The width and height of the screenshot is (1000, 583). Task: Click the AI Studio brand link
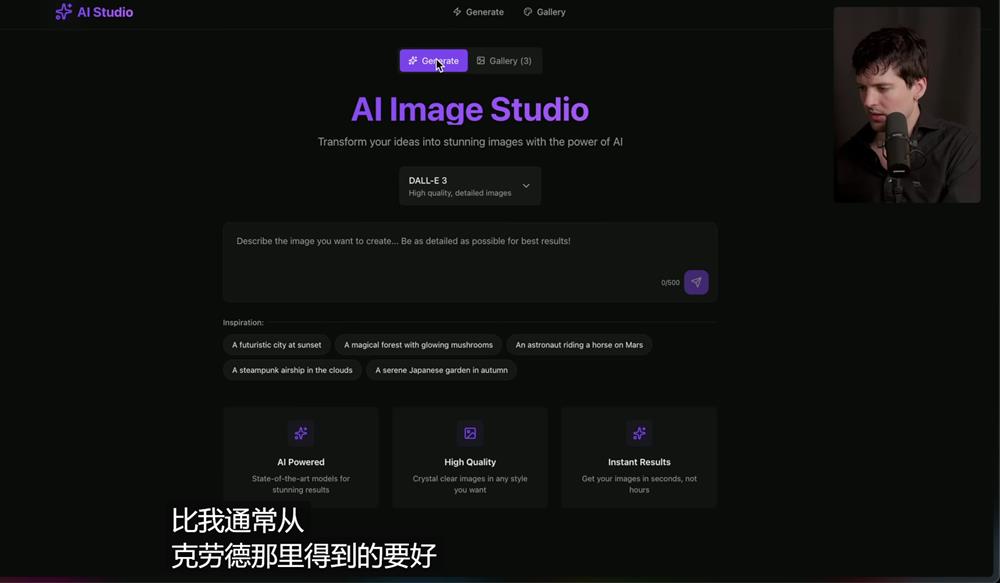click(x=94, y=11)
